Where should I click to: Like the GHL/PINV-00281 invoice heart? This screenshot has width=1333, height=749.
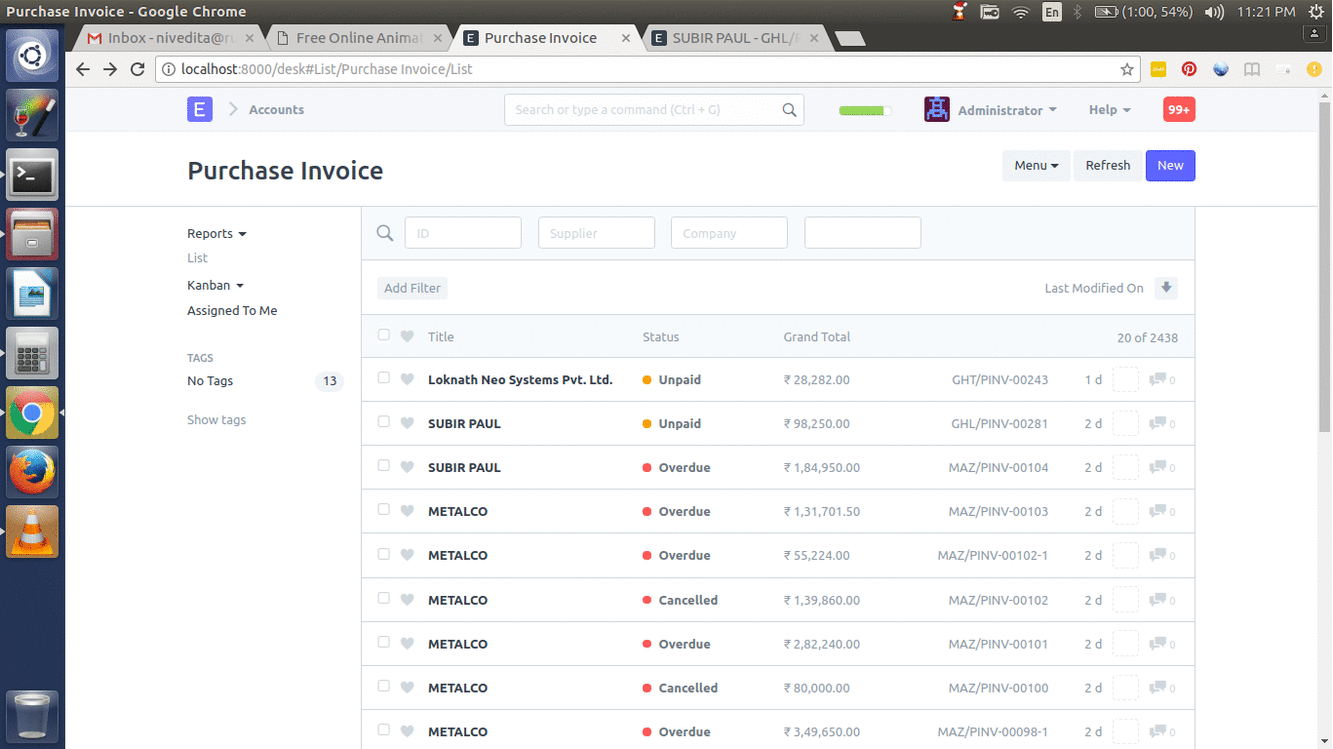(407, 424)
